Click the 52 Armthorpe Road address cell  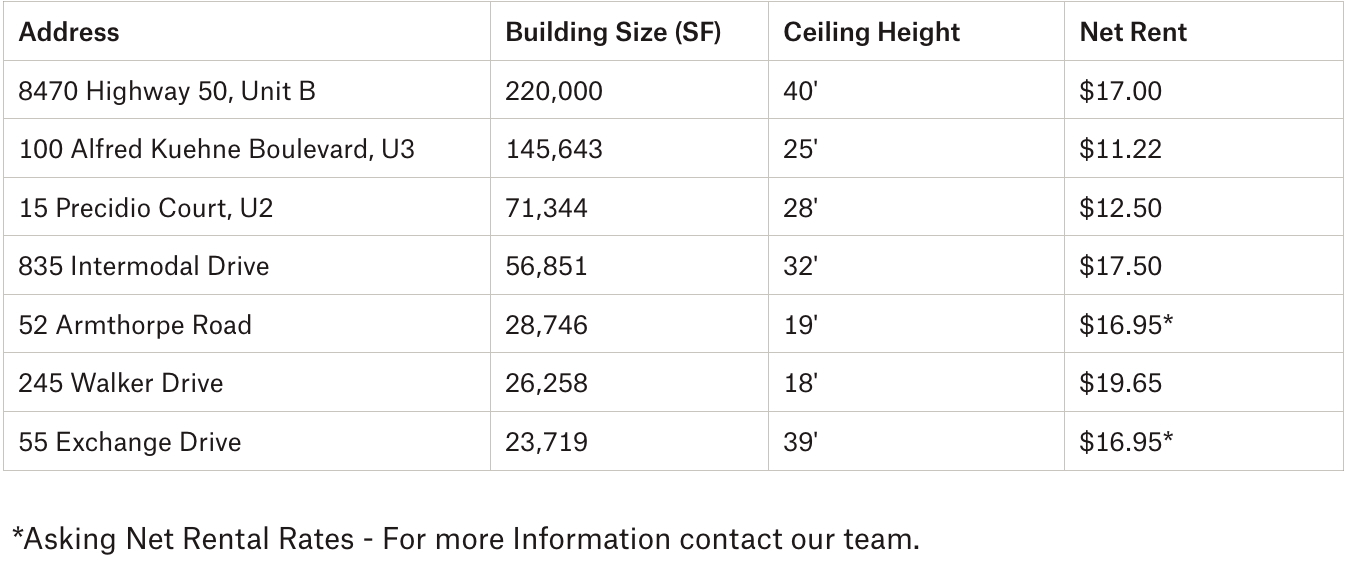[x=135, y=325]
